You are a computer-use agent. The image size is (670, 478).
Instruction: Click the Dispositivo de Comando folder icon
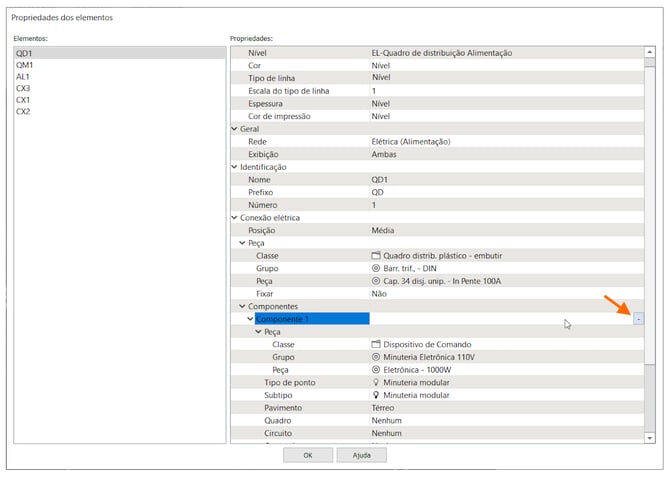(x=376, y=344)
